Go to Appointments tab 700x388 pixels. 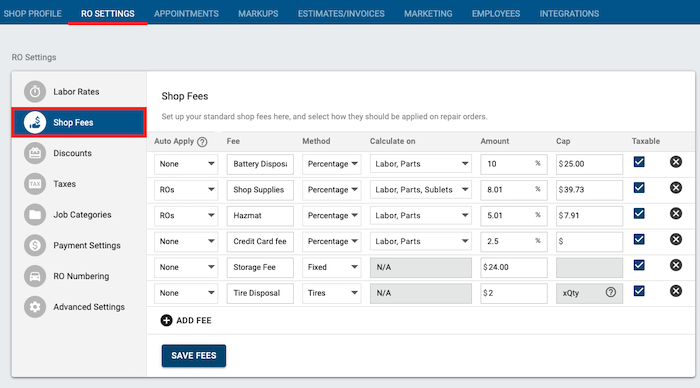[186, 13]
